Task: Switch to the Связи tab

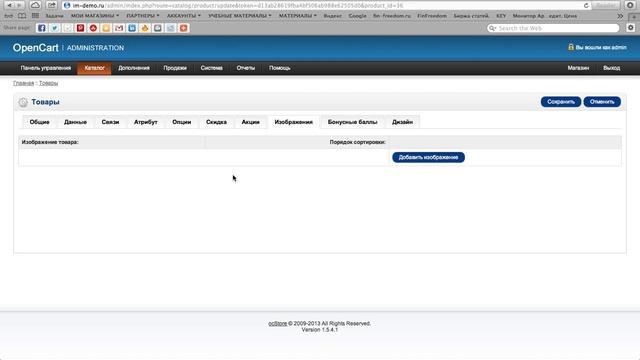Action: 110,122
